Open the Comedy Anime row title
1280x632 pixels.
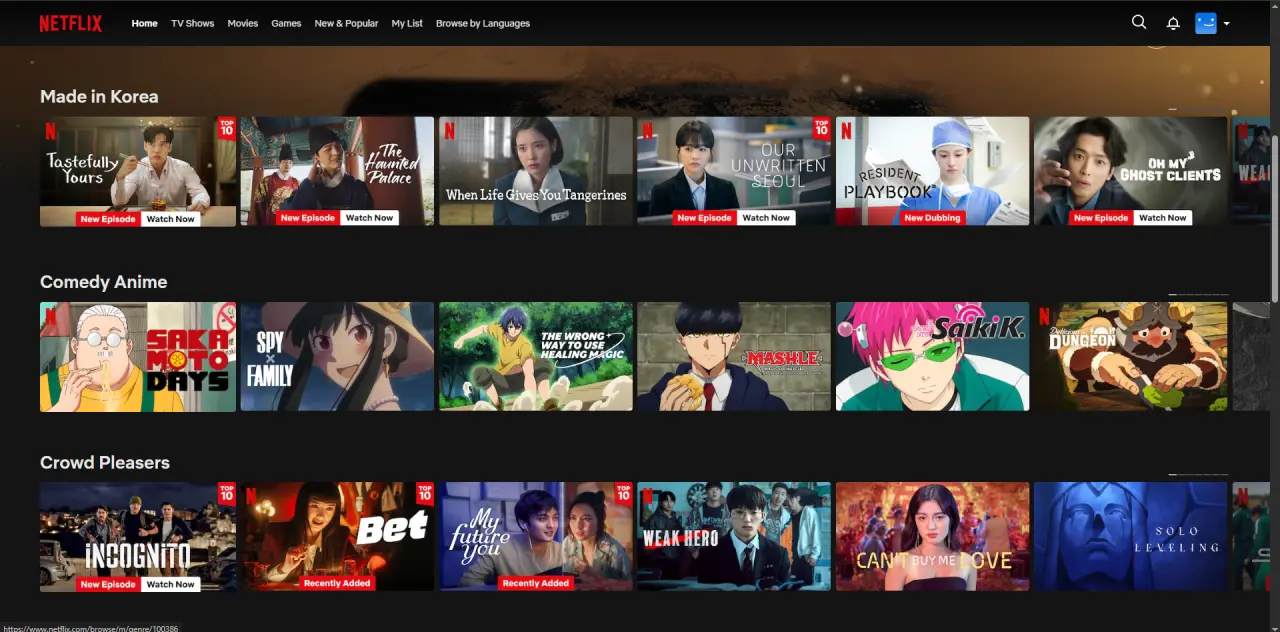(103, 282)
